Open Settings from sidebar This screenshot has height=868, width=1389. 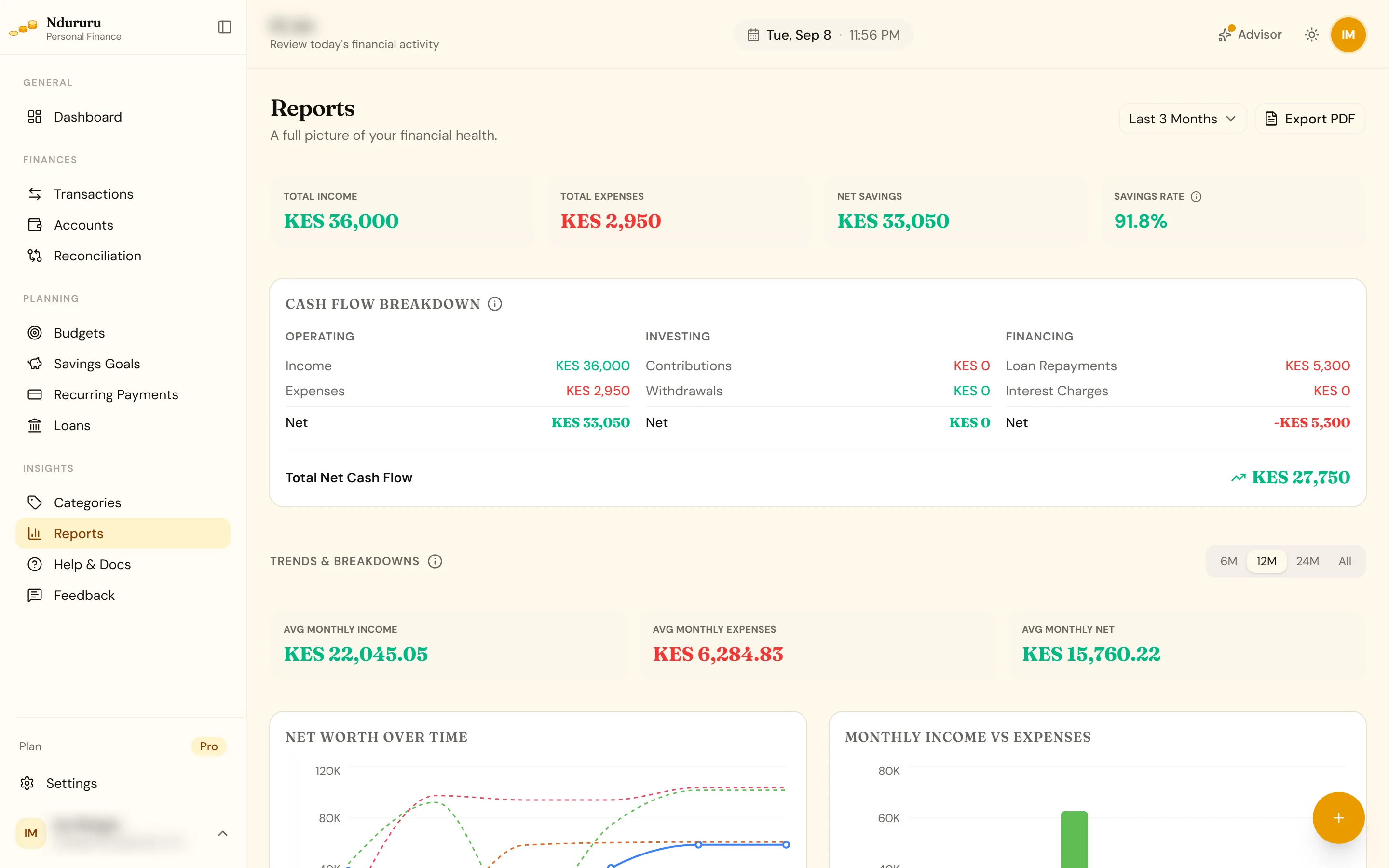(x=123, y=784)
